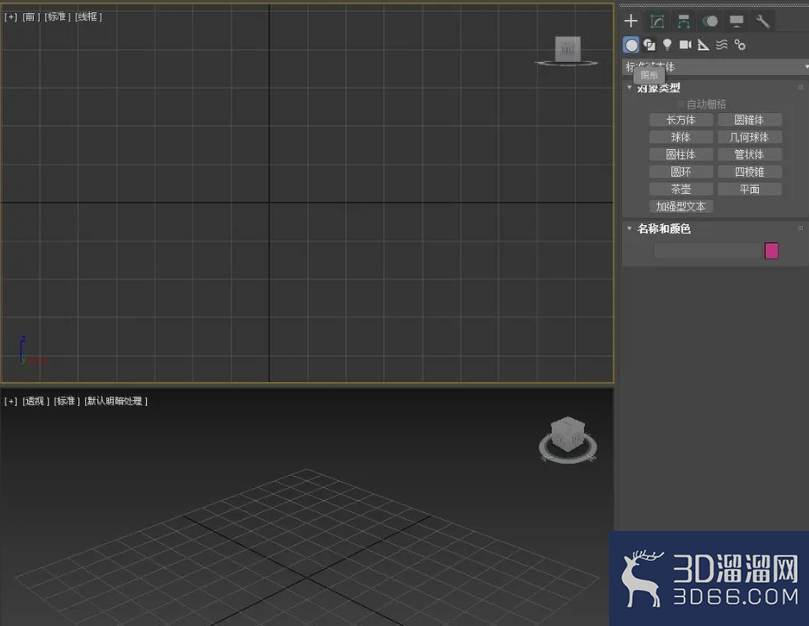809x626 pixels.
Task: Click the front viewport ViewCube face
Action: 568,49
